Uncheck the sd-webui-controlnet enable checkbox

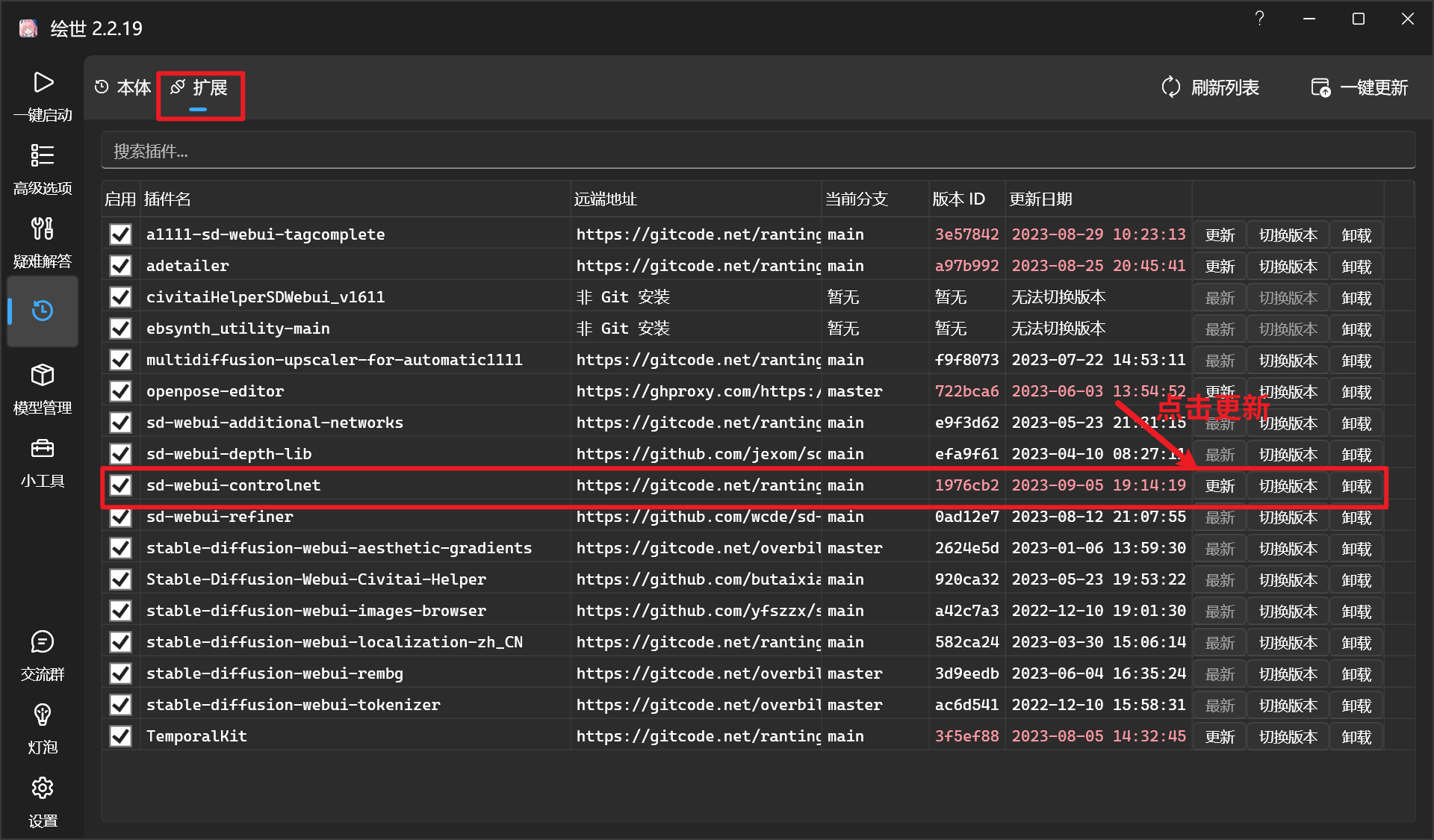pyautogui.click(x=120, y=485)
